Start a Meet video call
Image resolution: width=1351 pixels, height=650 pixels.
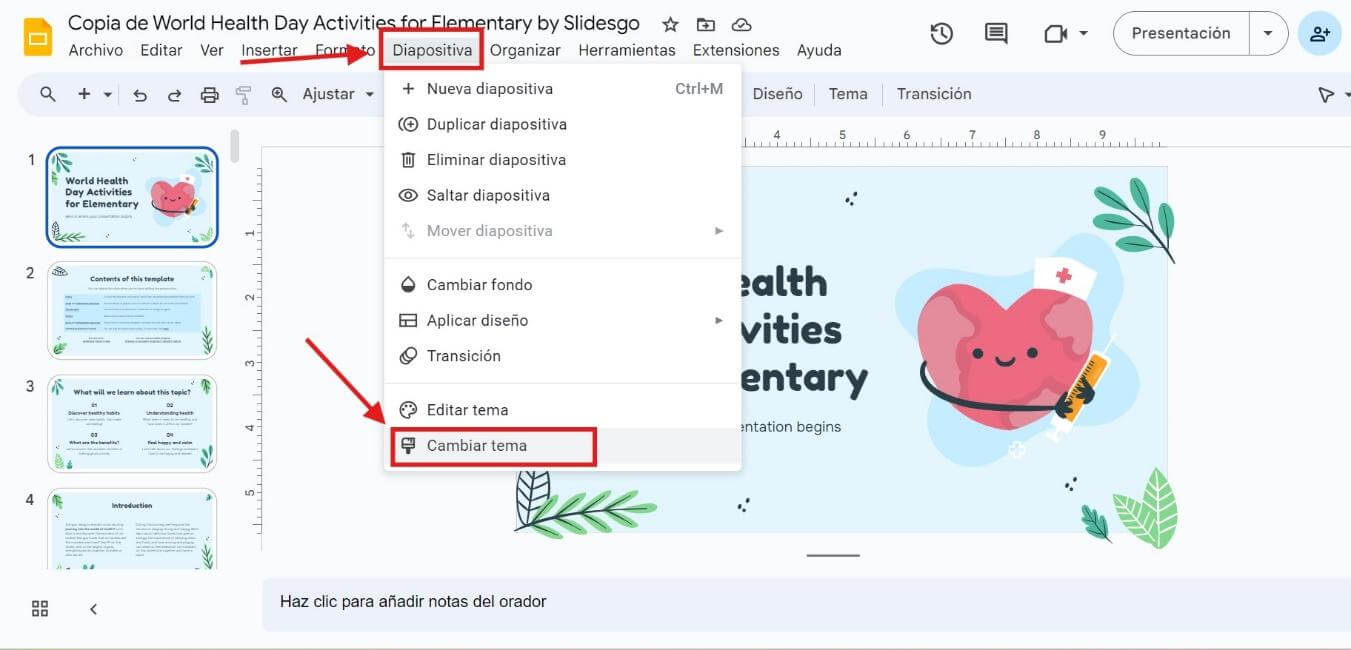1057,33
